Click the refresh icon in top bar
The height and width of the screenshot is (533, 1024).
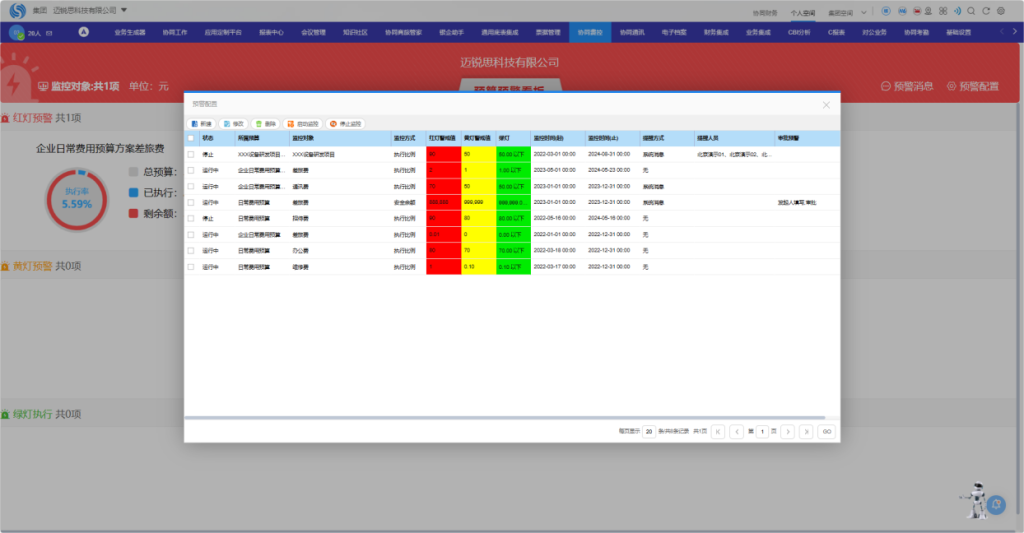[986, 10]
